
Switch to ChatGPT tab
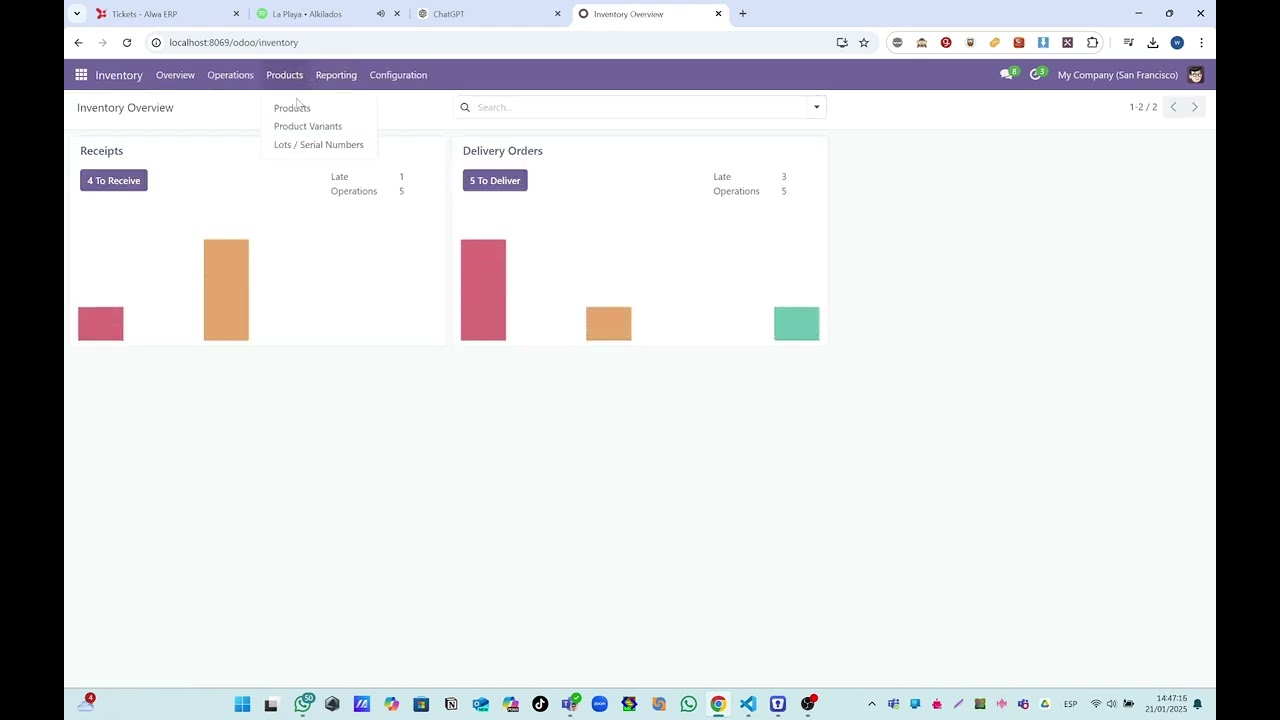click(488, 14)
